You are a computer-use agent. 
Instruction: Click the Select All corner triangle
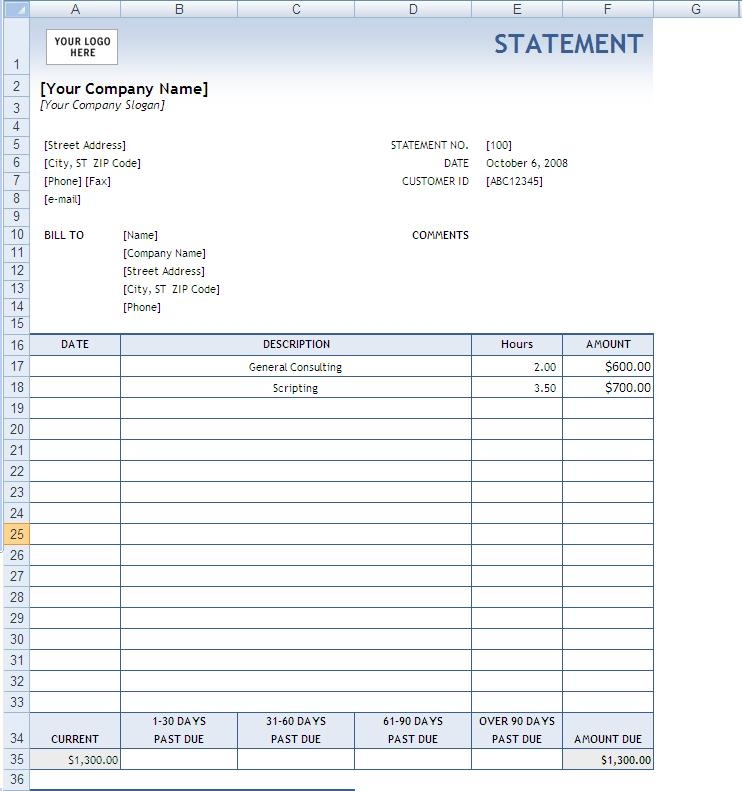[x=15, y=9]
